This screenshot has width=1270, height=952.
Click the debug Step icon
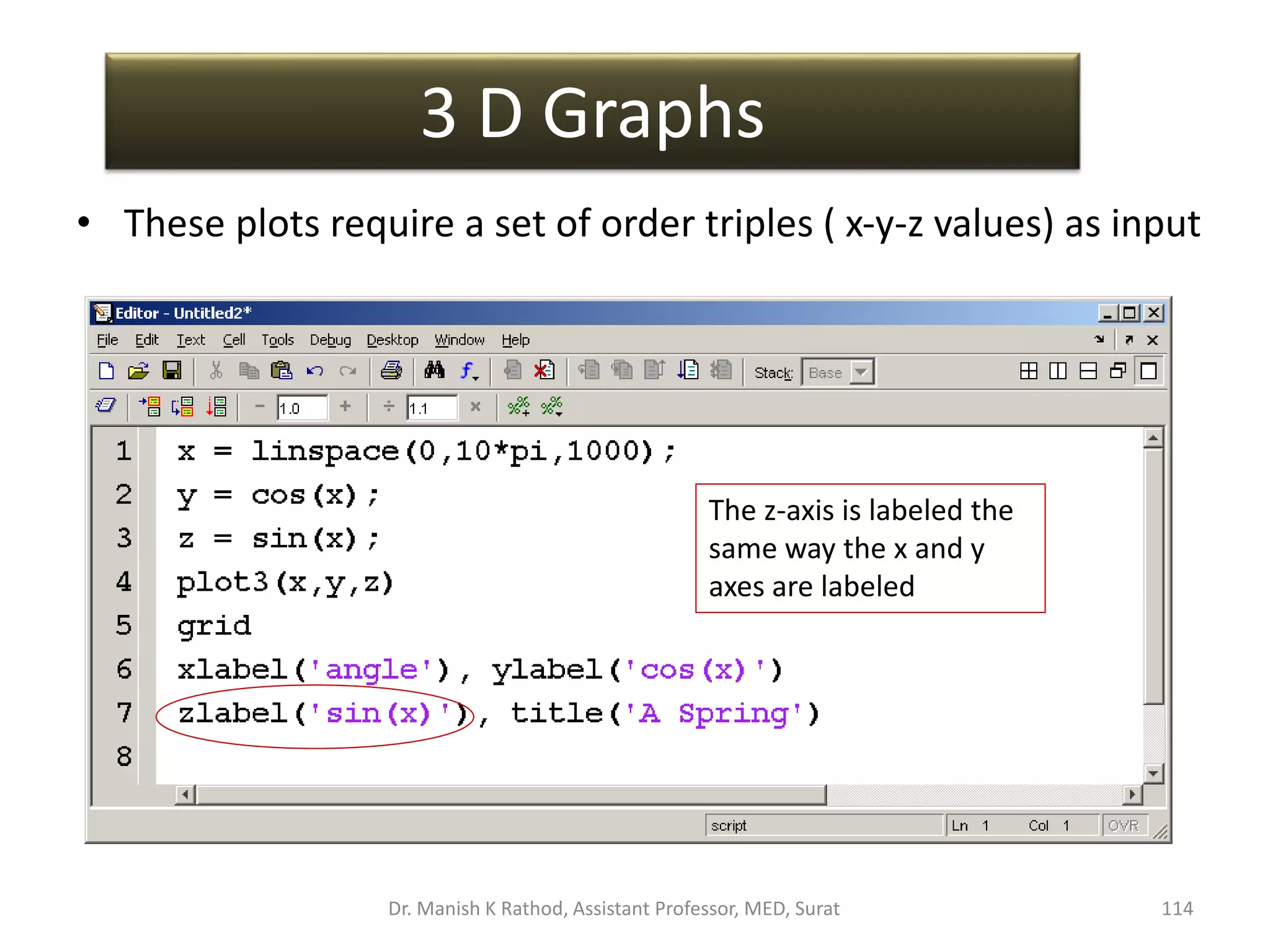588,371
